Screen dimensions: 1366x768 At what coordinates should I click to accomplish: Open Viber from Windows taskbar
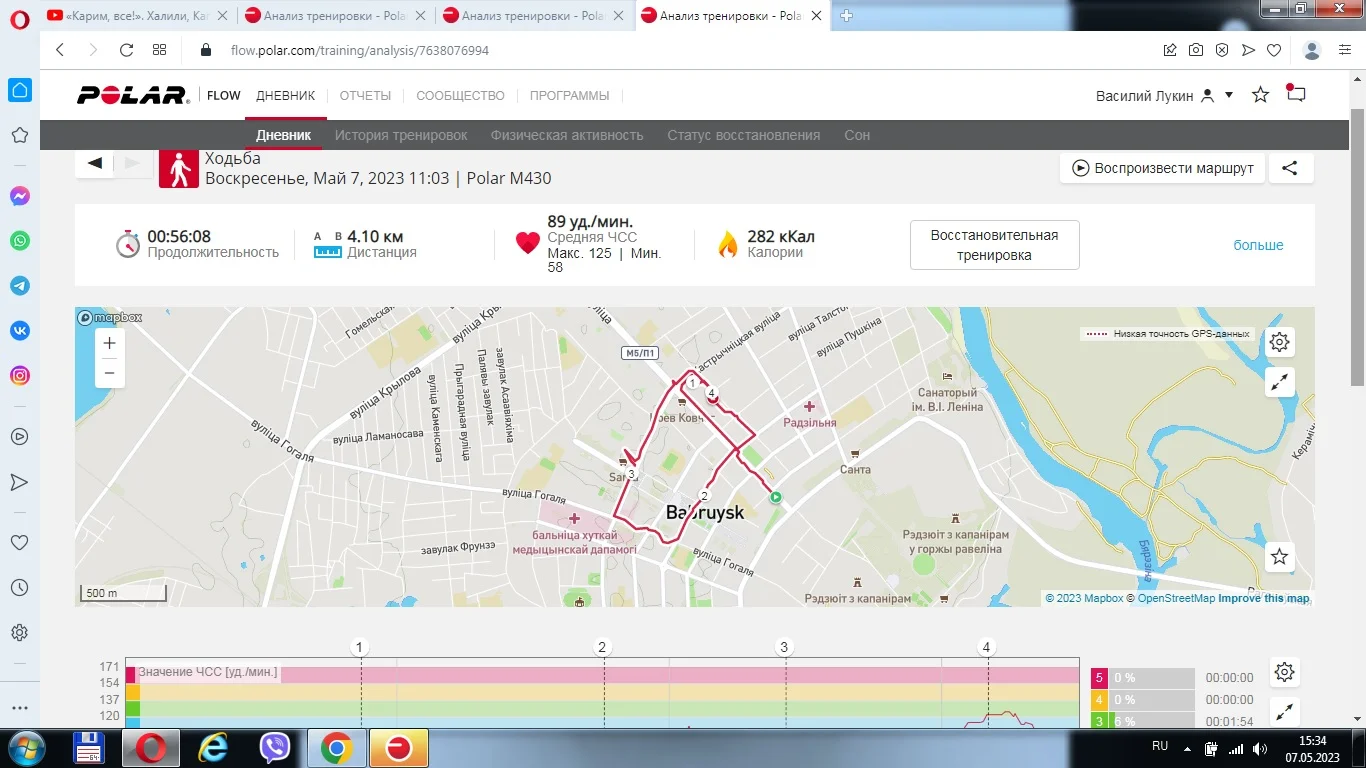point(274,747)
